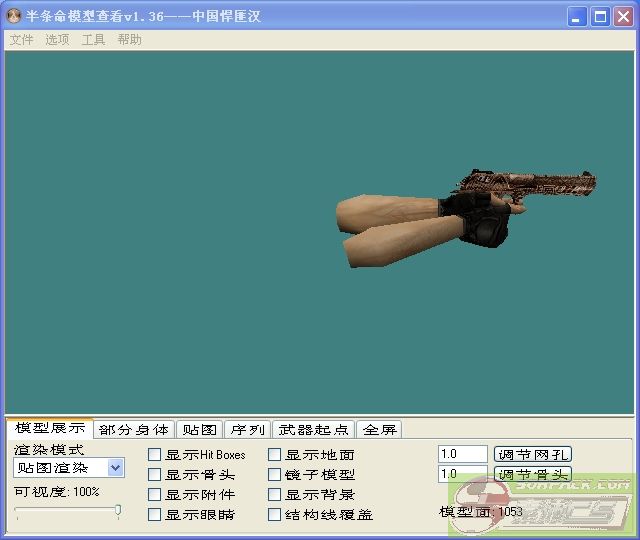Viewport: 640px width, 540px height.
Task: Maximize the model viewer window
Action: coord(600,17)
